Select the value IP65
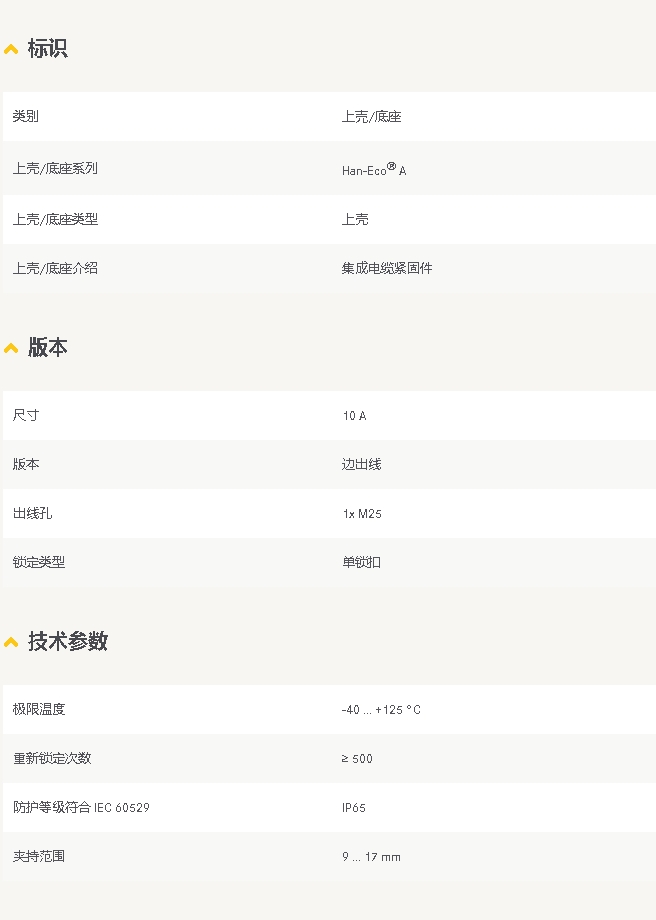This screenshot has height=920, width=656. [x=354, y=808]
